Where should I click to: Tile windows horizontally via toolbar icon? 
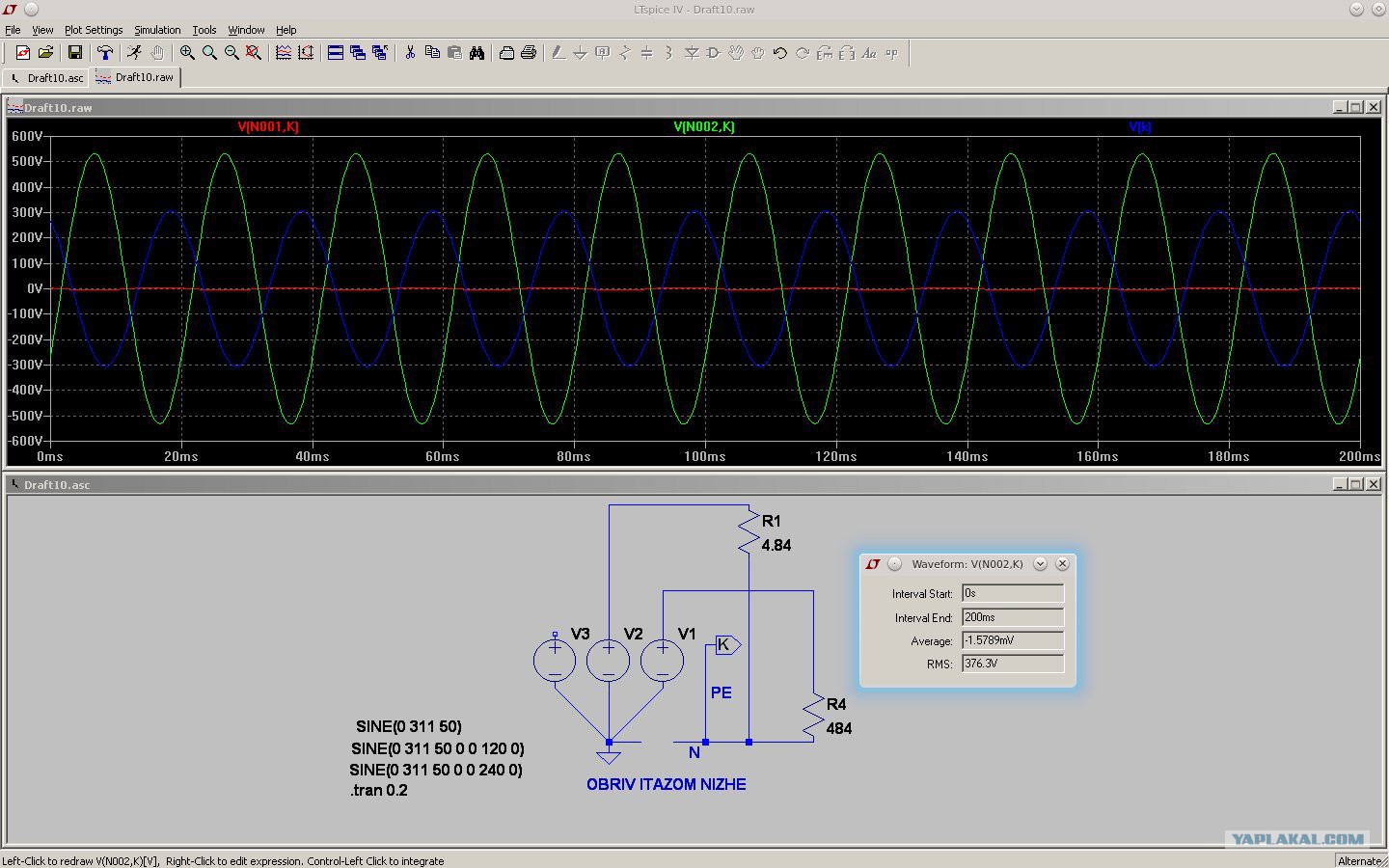[x=336, y=53]
